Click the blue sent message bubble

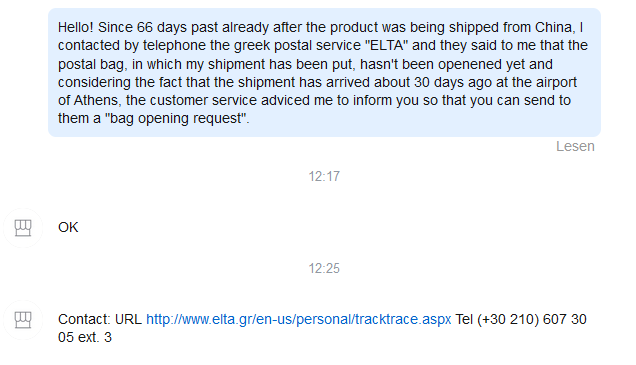coord(324,73)
